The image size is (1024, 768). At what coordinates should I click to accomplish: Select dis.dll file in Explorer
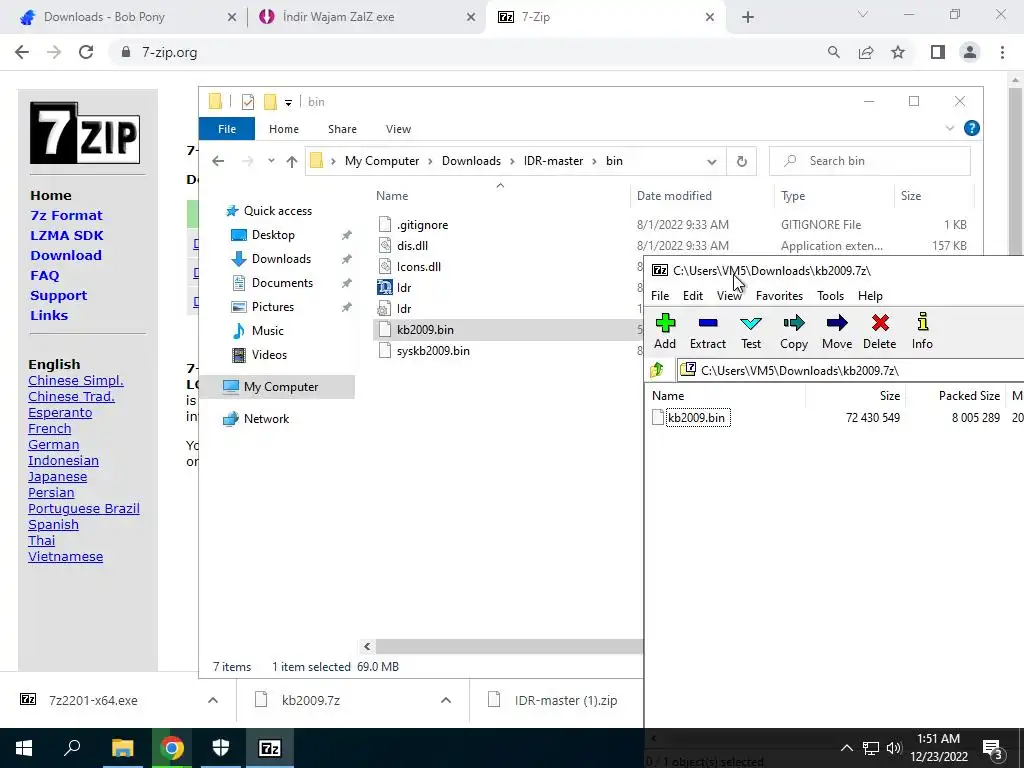point(412,246)
